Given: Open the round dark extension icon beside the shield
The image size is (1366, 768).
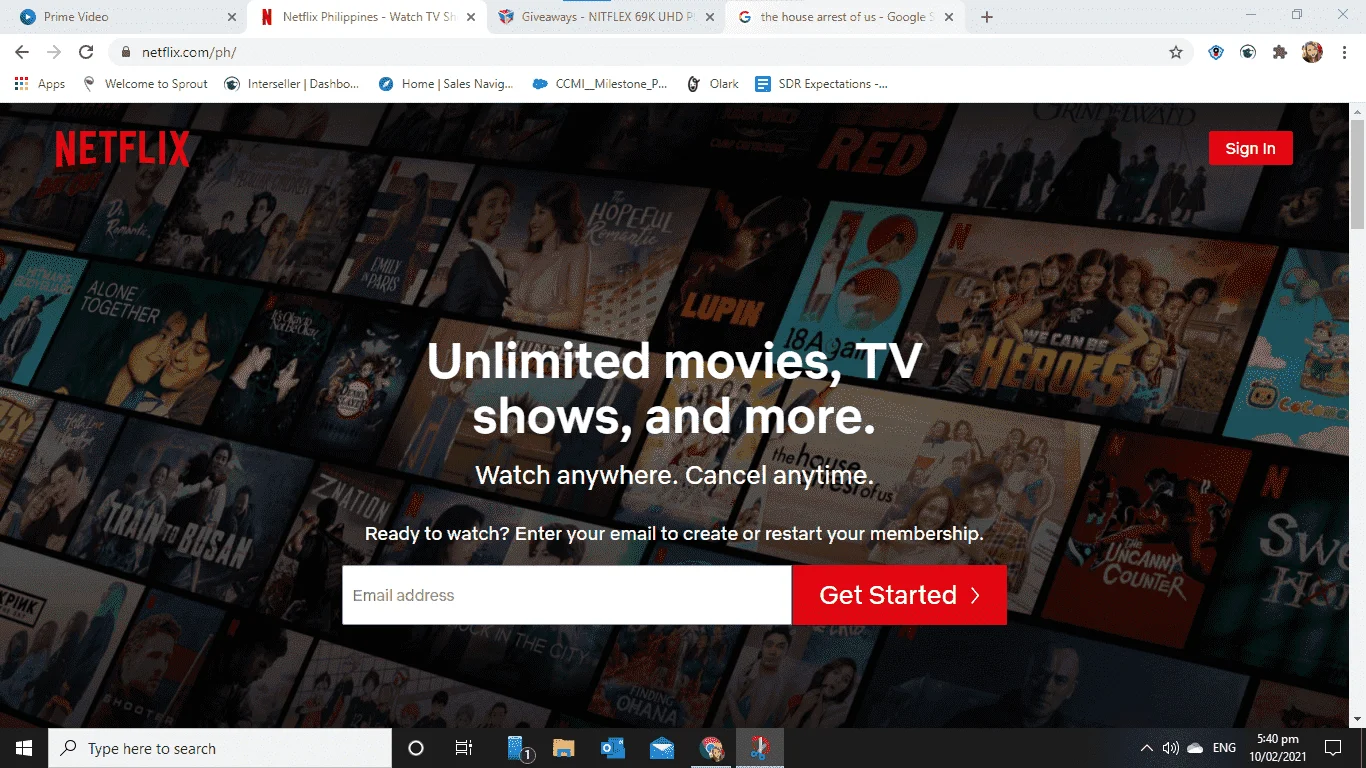Looking at the screenshot, I should pyautogui.click(x=1248, y=52).
